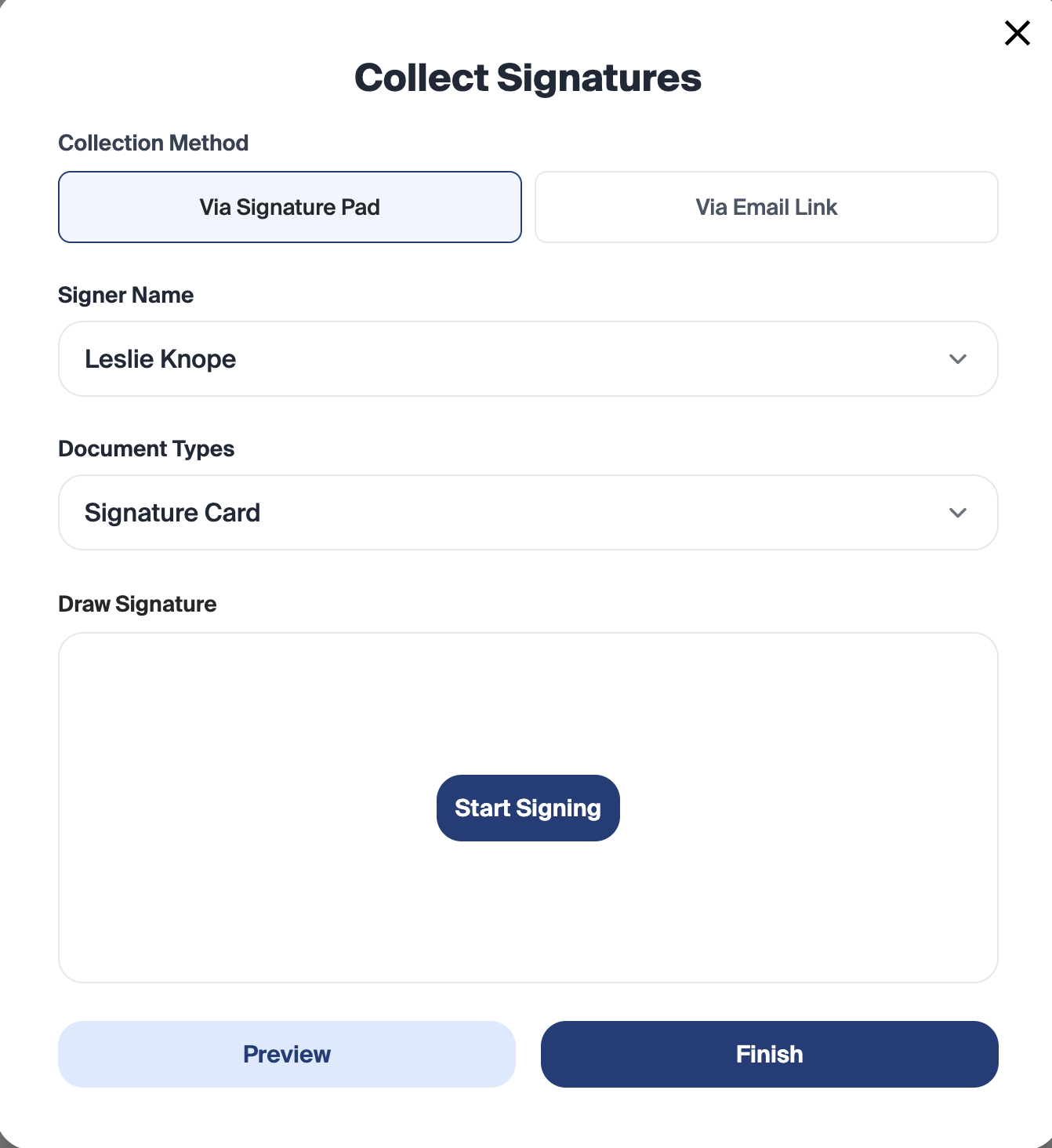Switch to Via Email Link method
This screenshot has width=1052, height=1148.
tap(766, 207)
